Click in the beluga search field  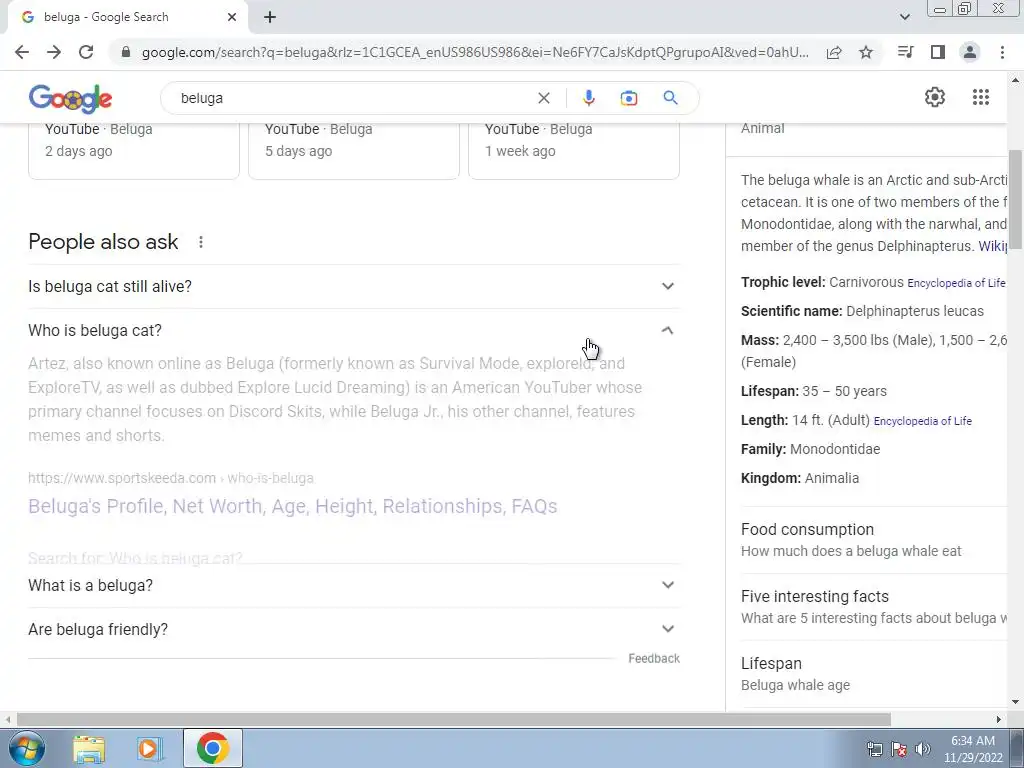(x=353, y=98)
